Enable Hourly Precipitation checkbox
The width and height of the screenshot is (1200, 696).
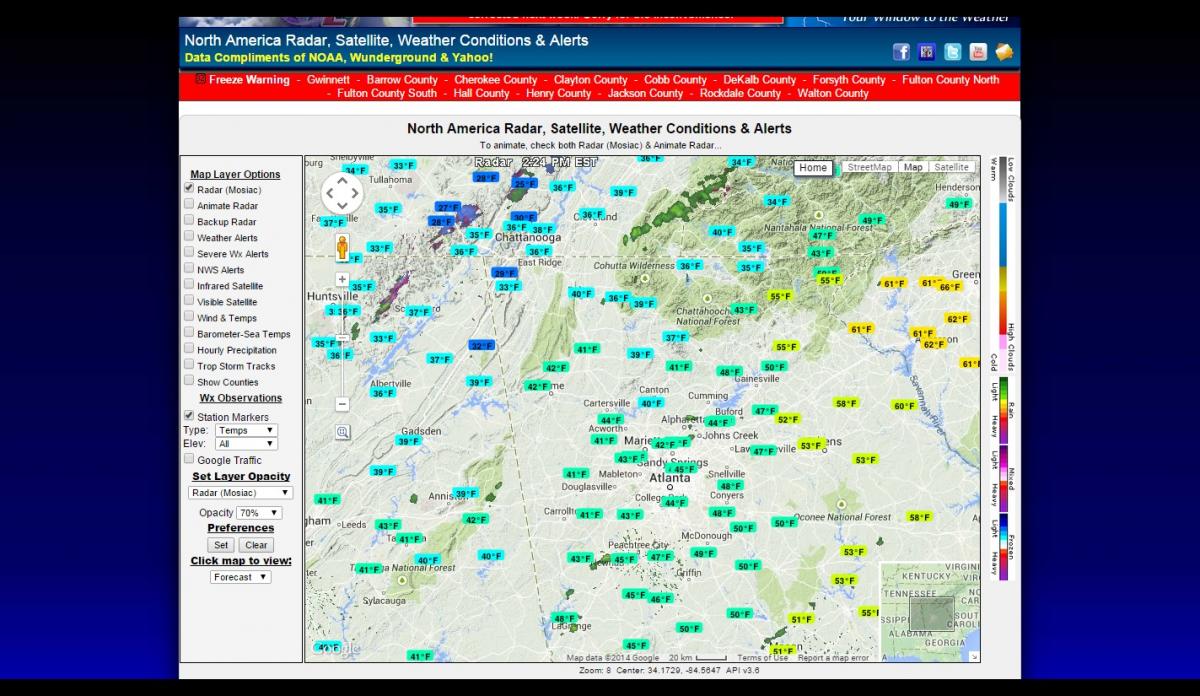tap(189, 348)
